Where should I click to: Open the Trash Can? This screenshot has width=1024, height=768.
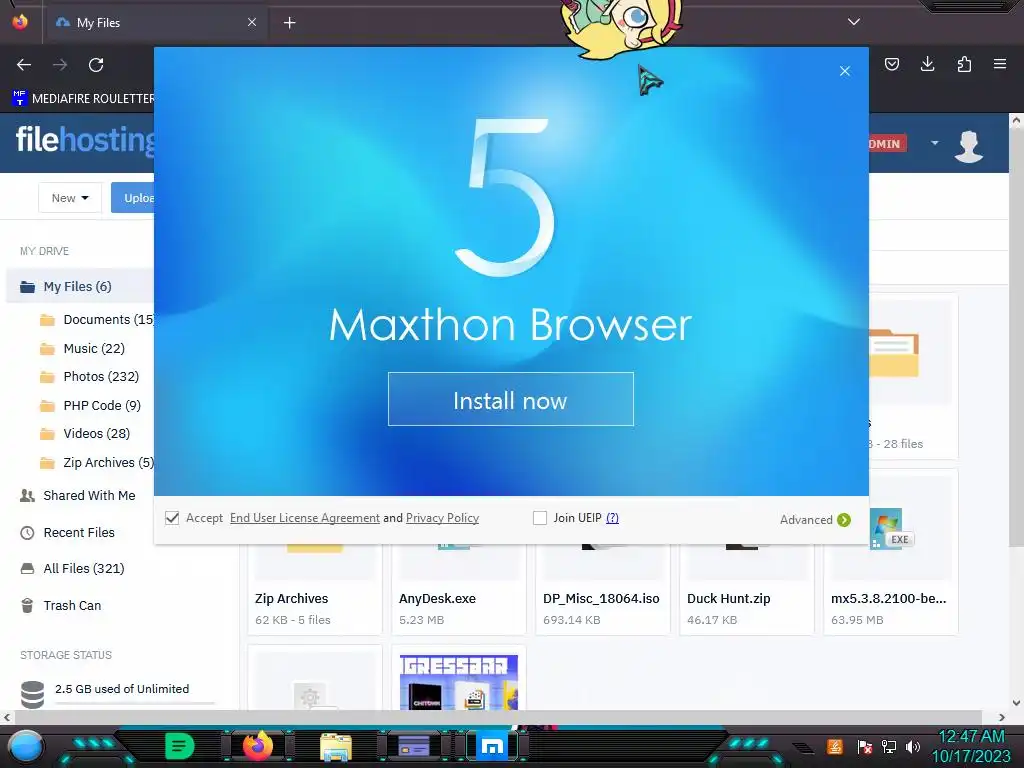(61, 606)
